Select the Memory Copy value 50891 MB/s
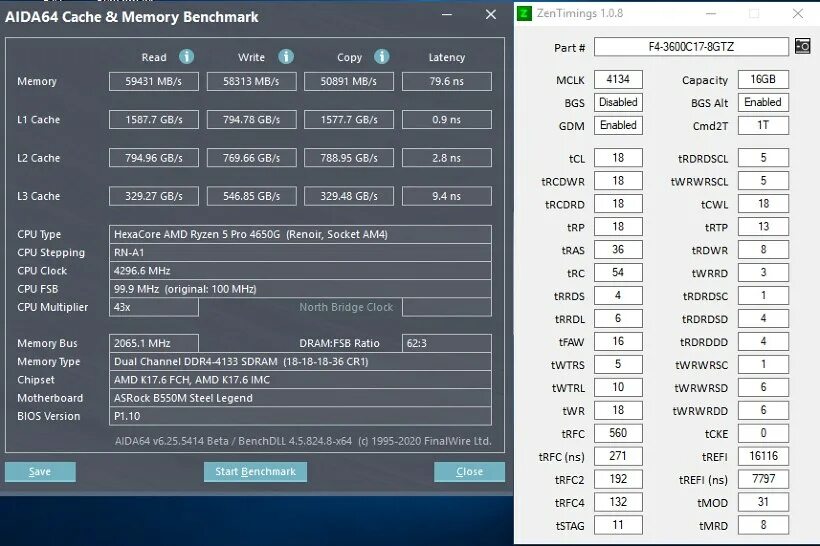Viewport: 820px width, 546px height. (349, 82)
